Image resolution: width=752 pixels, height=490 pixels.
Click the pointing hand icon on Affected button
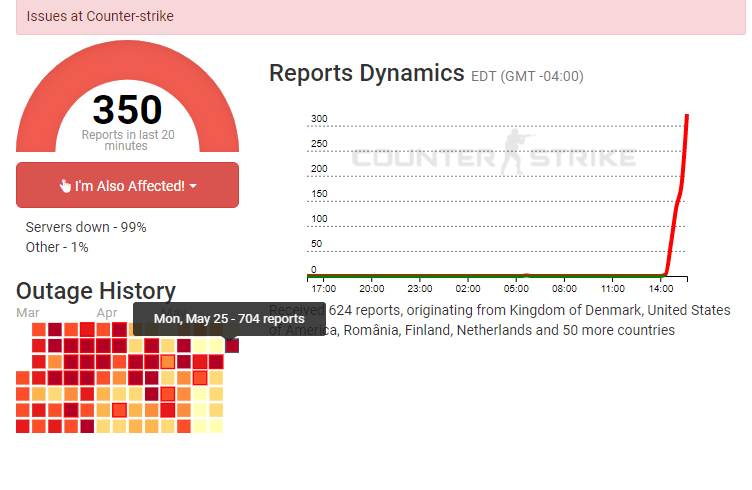pos(65,186)
